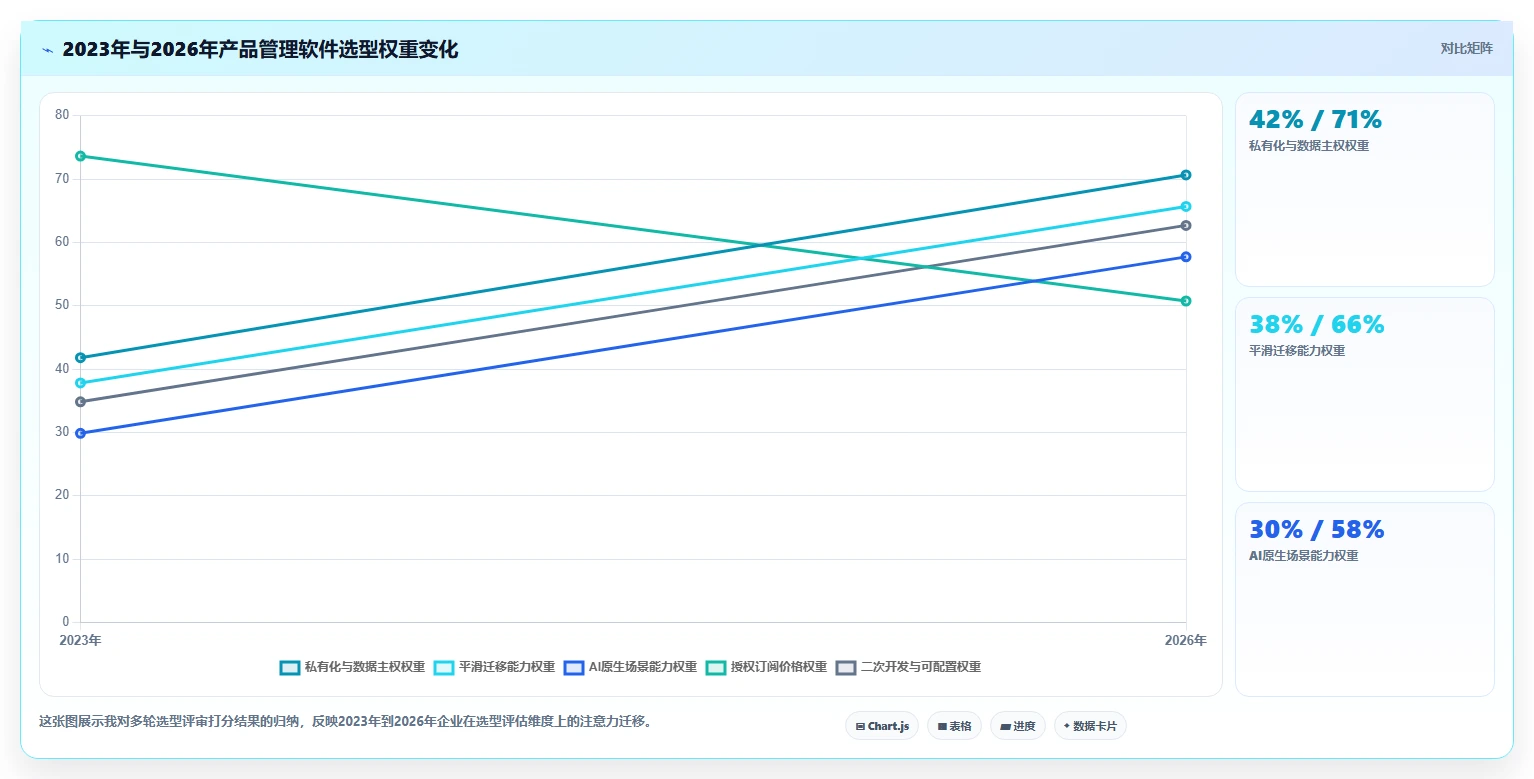The image size is (1534, 779).
Task: Click the AI原生场景能力权重 card caption
Action: pyautogui.click(x=1304, y=556)
